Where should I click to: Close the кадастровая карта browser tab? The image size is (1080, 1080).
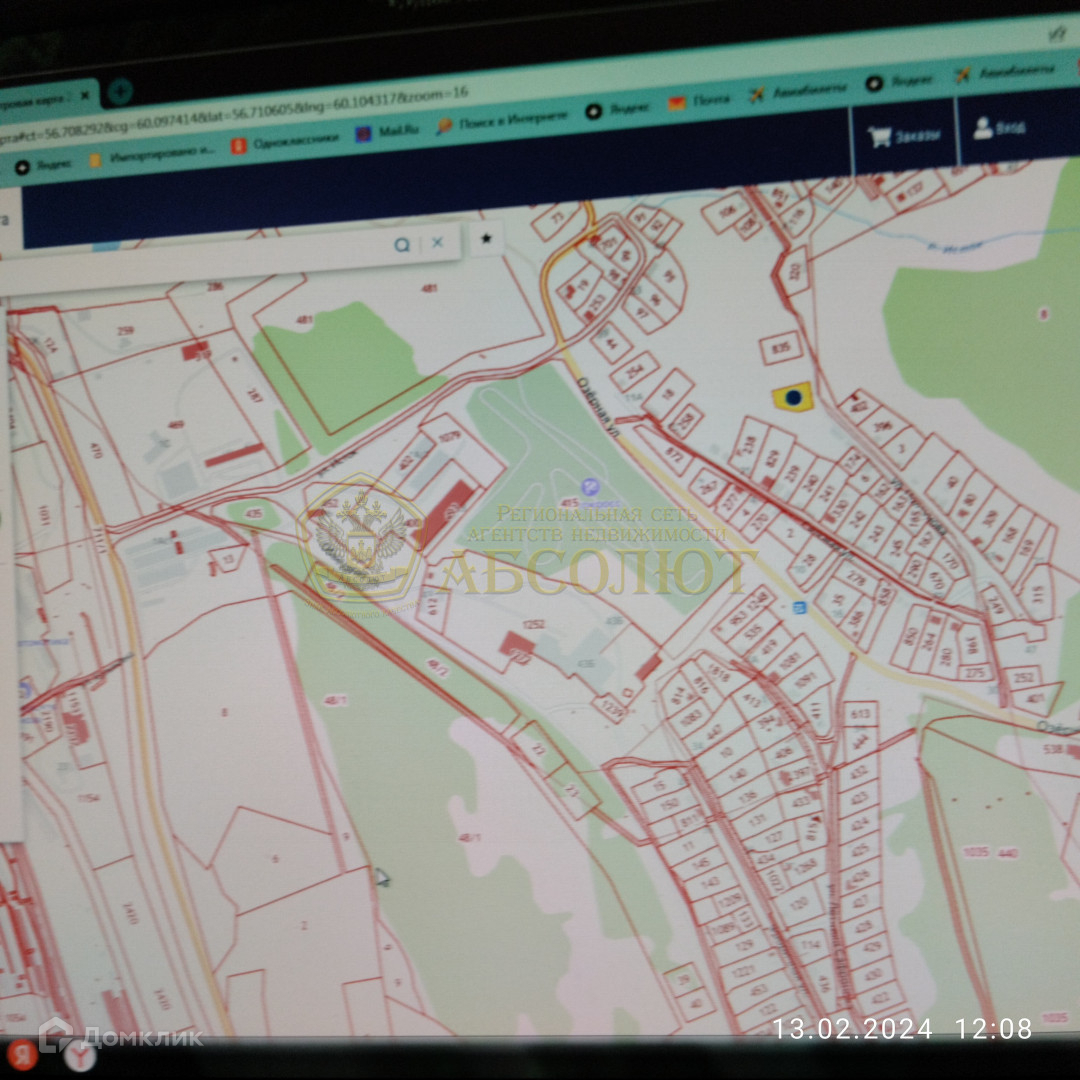coord(85,96)
